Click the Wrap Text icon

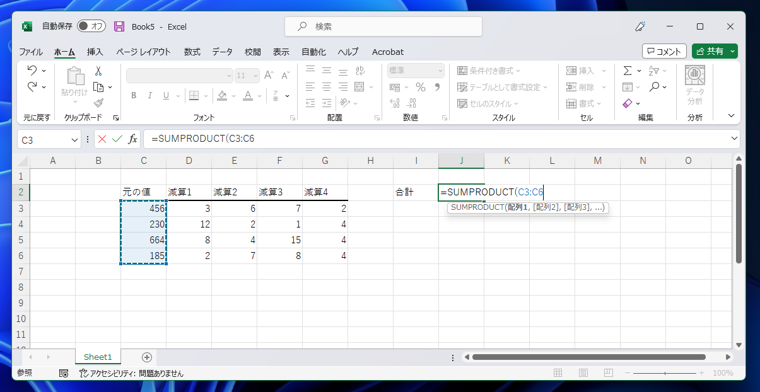click(x=360, y=71)
